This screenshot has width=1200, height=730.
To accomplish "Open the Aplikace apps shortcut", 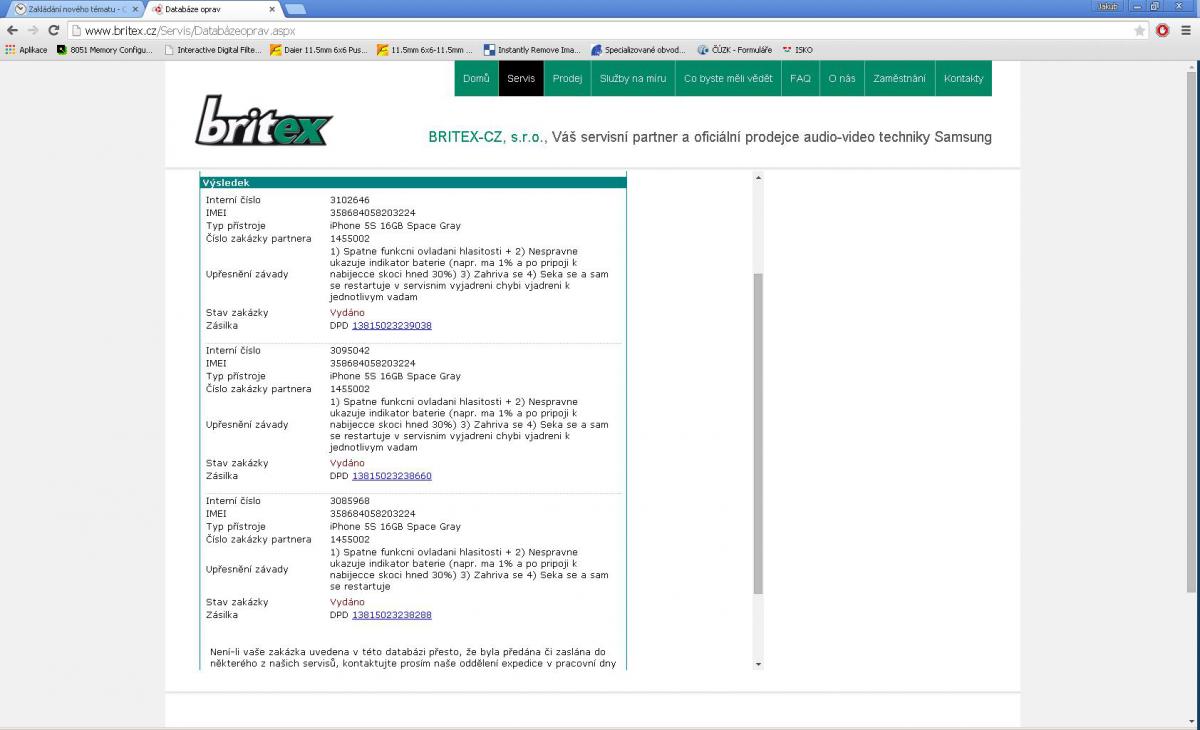I will click(26, 49).
